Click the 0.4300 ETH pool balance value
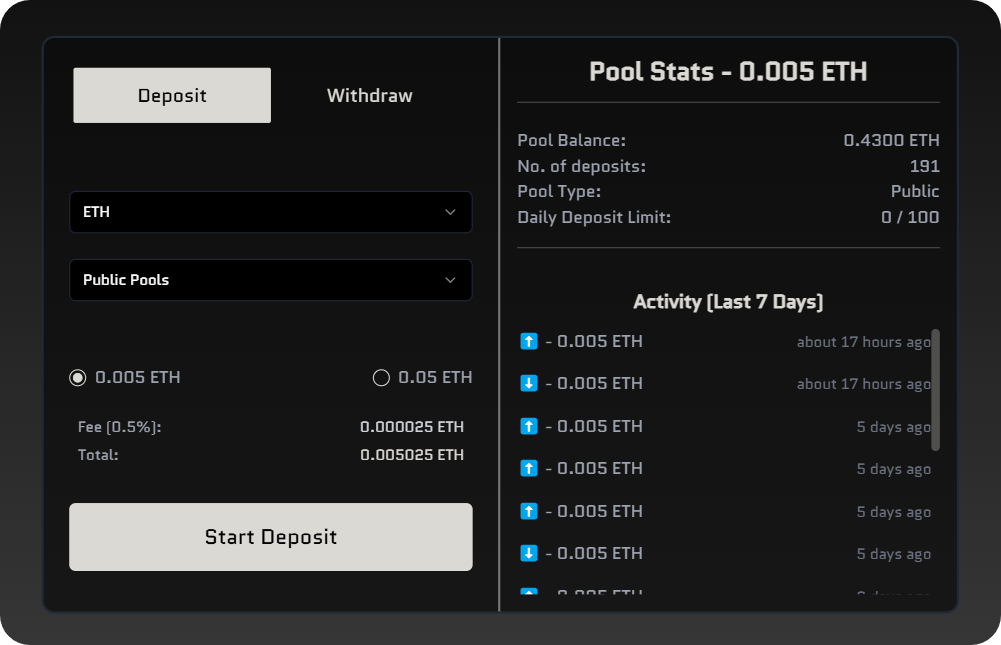The width and height of the screenshot is (1001, 645). 891,141
